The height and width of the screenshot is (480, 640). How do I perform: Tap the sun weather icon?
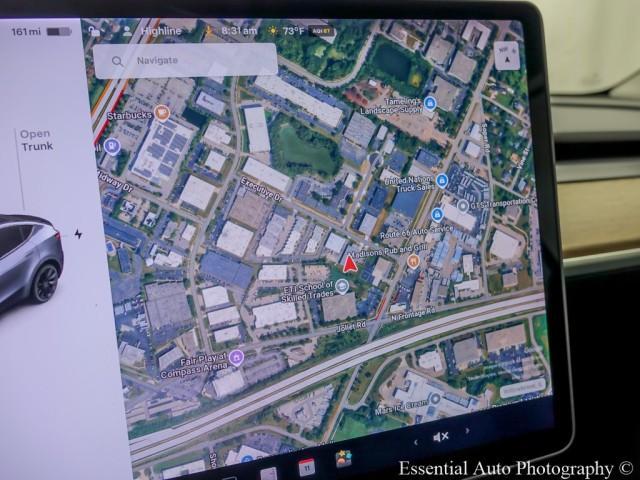click(x=272, y=31)
